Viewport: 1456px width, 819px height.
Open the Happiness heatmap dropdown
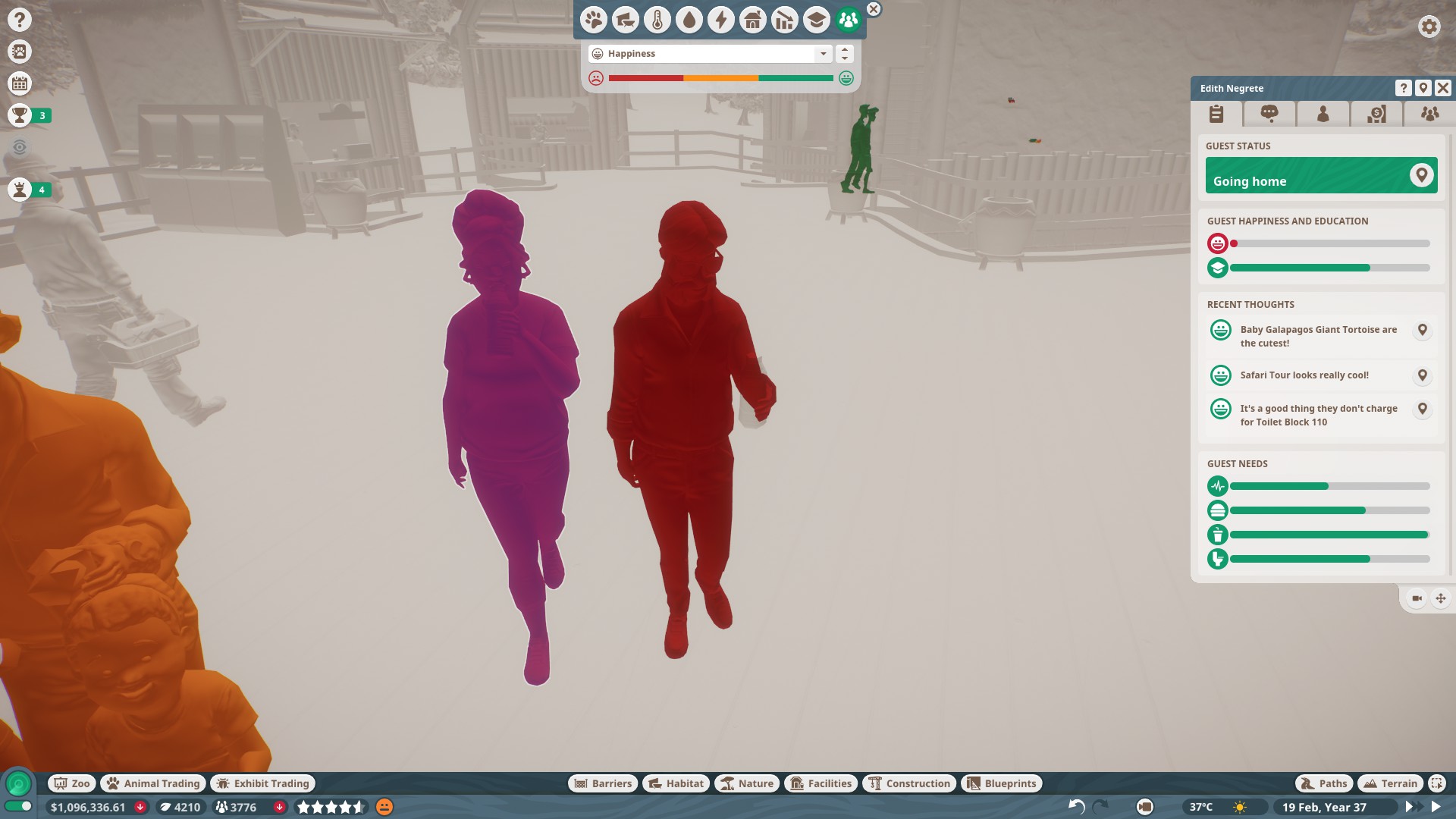click(711, 54)
